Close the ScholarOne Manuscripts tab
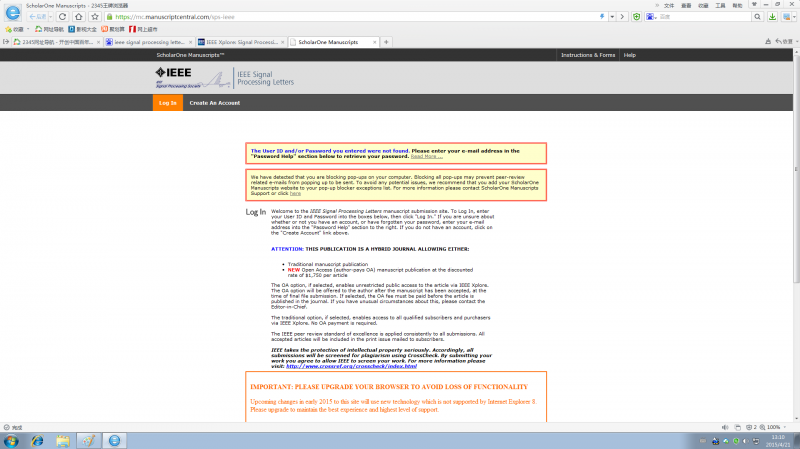Screen dimensions: 800x449 point(374,42)
